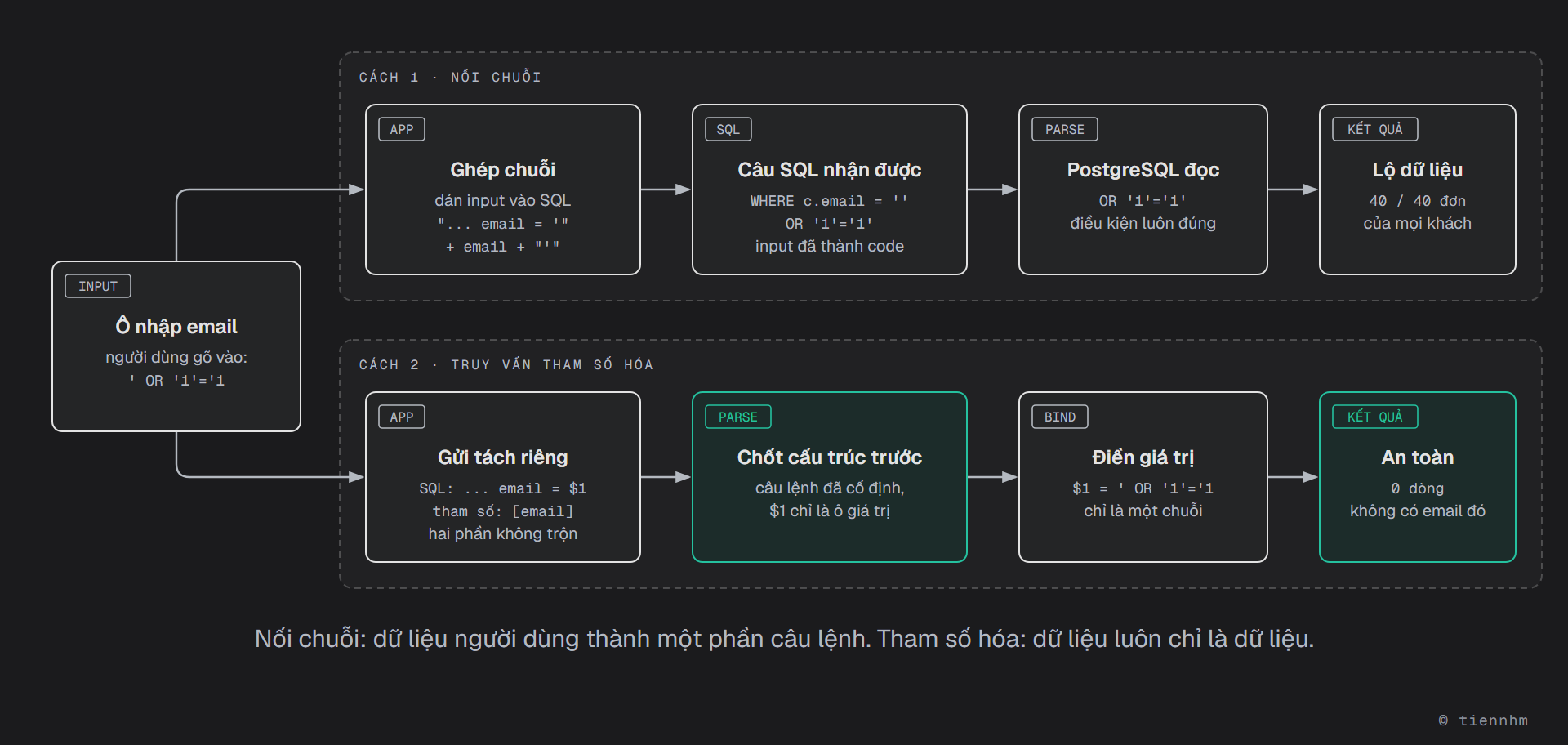Select the 'Câu SQL nhận được' heading
Image resolution: width=1568 pixels, height=745 pixels.
coord(830,170)
